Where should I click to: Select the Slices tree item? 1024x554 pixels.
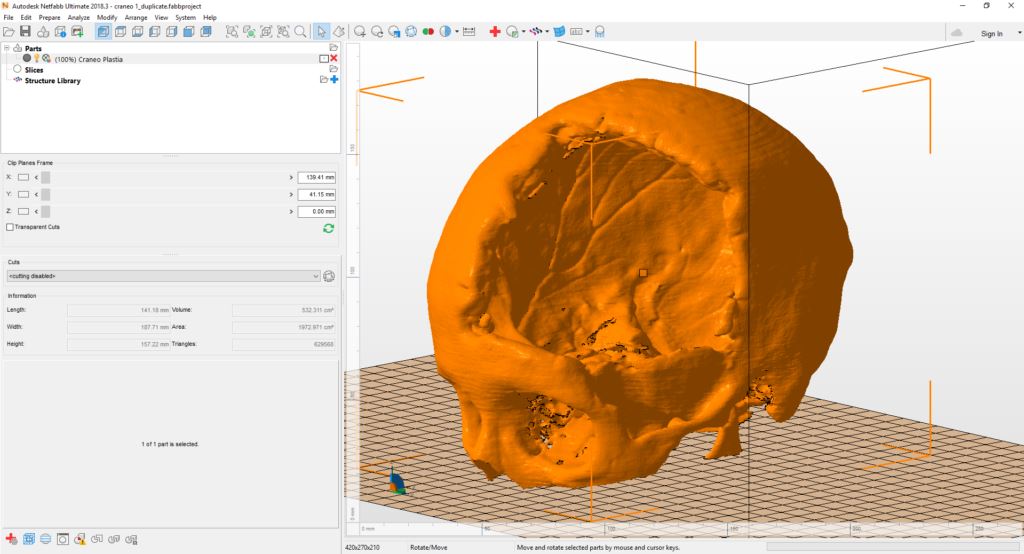click(33, 70)
